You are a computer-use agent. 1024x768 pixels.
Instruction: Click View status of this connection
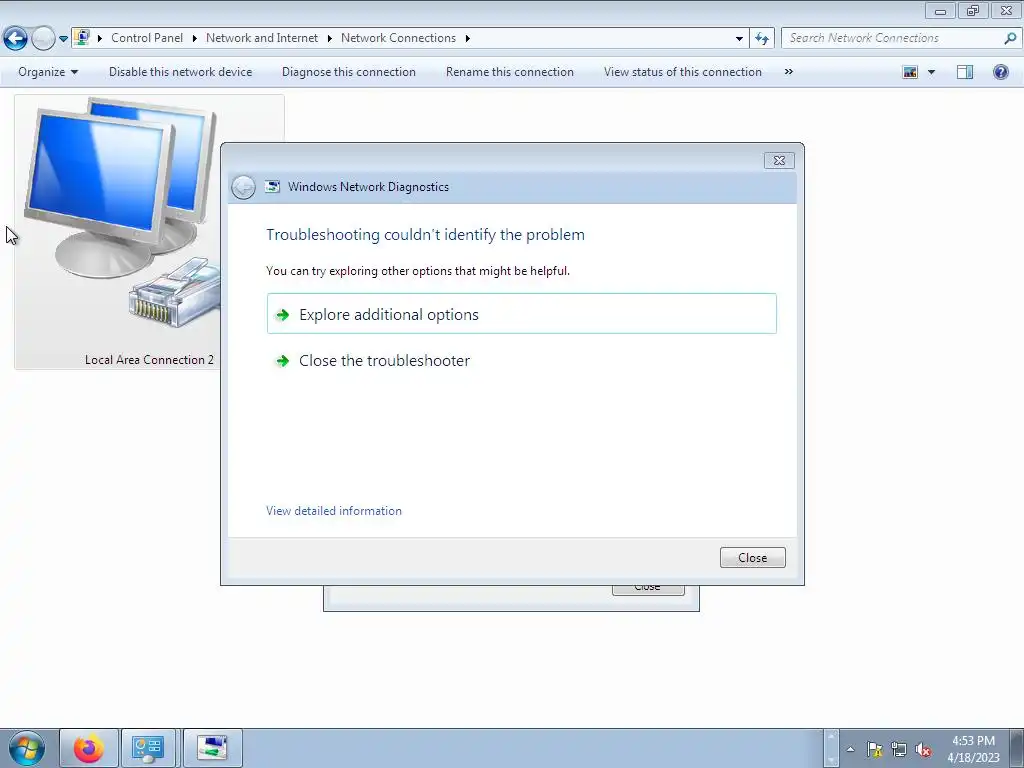tap(682, 72)
